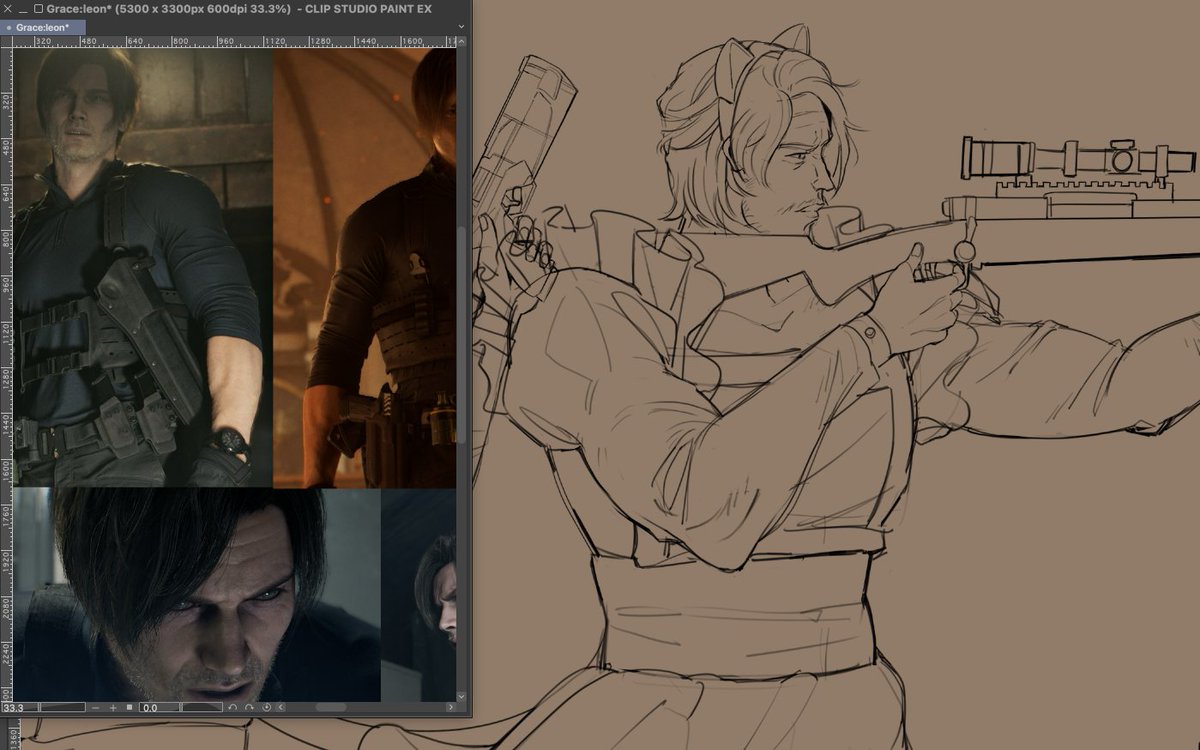Image resolution: width=1200 pixels, height=750 pixels.
Task: Open the canvas tab list dropdown arrow
Action: click(x=461, y=27)
